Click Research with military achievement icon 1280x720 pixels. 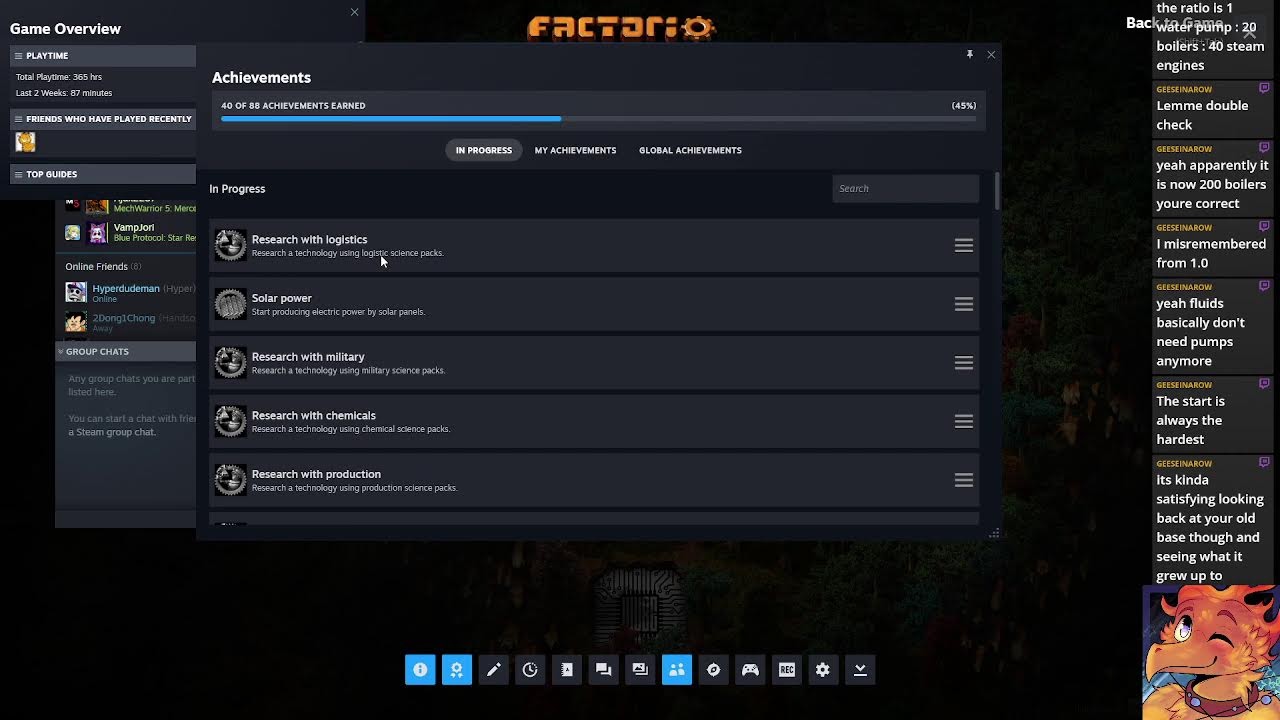(230, 362)
